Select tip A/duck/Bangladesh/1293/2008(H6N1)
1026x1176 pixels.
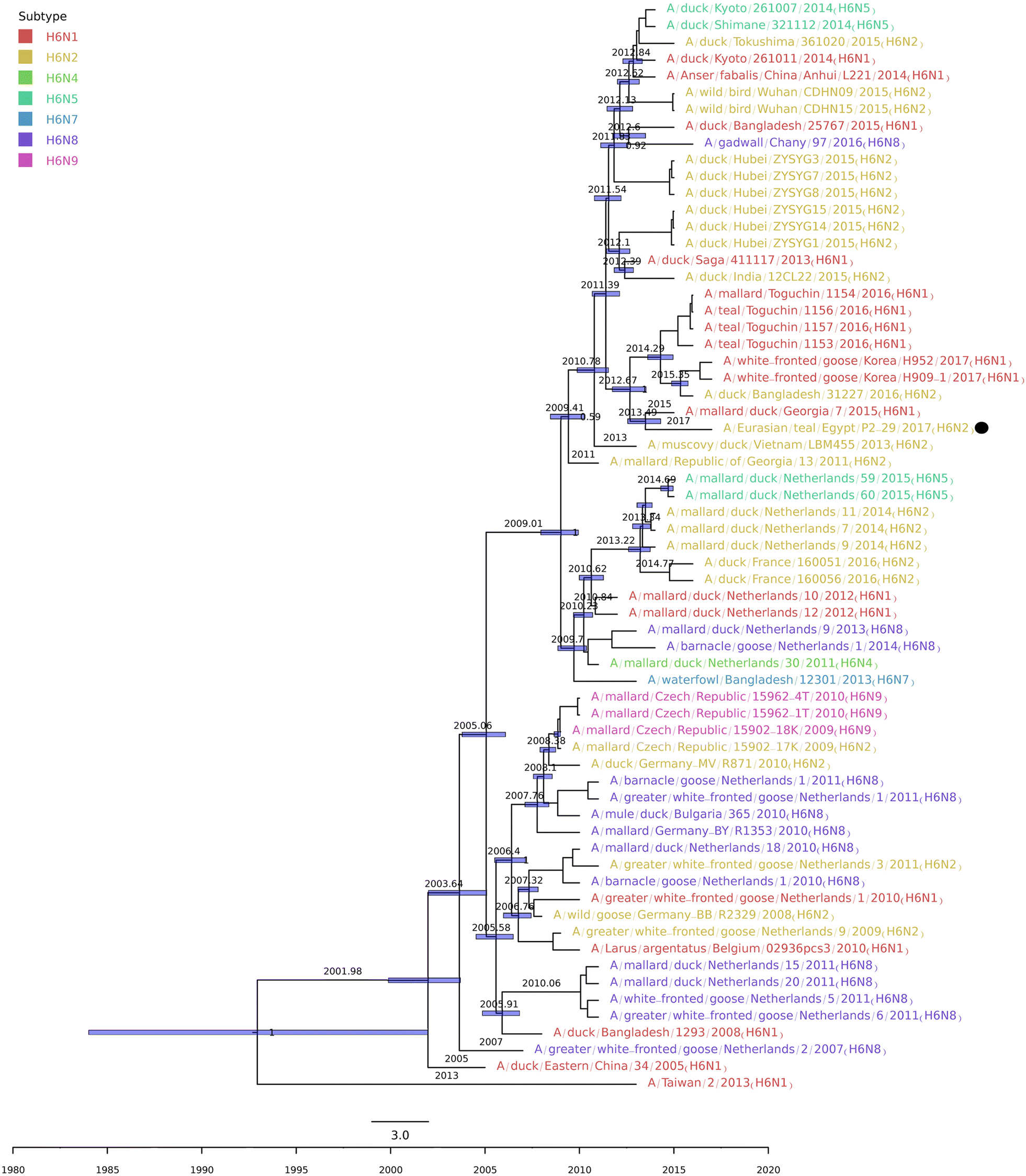[668, 1033]
